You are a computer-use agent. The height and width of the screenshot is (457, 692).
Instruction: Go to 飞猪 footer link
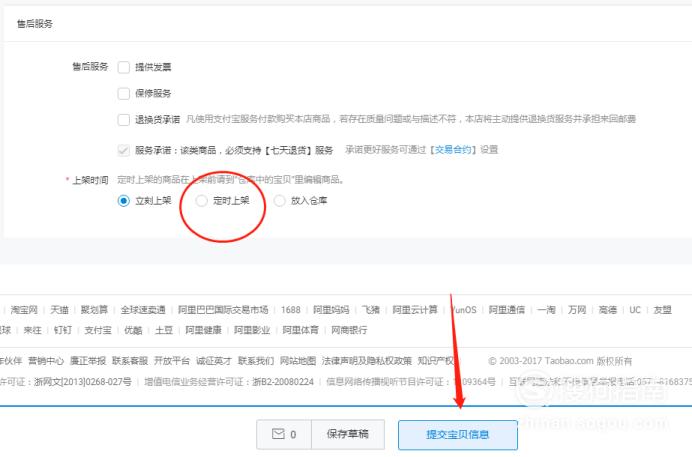(x=371, y=310)
